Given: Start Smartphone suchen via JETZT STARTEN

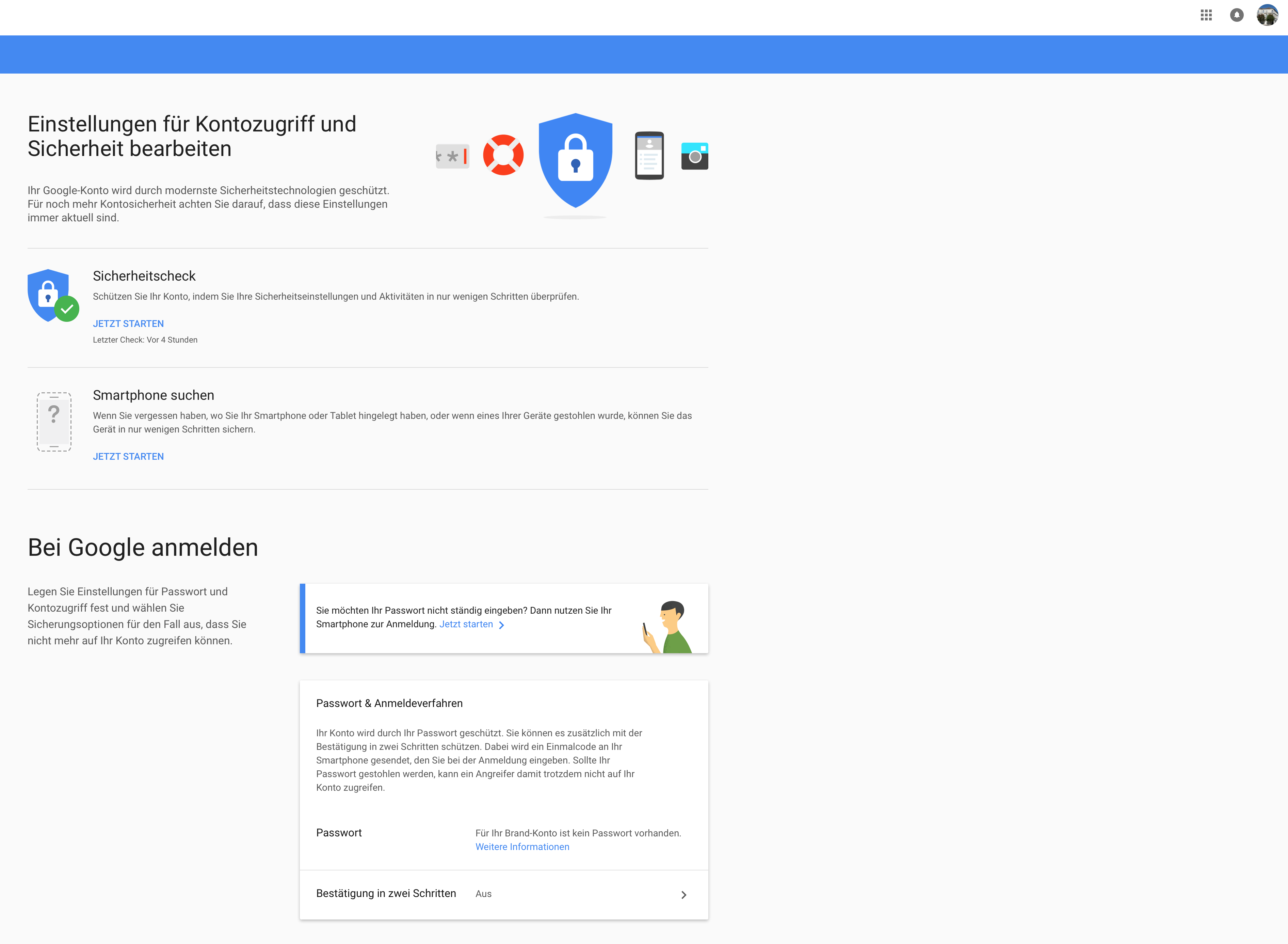Looking at the screenshot, I should point(129,457).
